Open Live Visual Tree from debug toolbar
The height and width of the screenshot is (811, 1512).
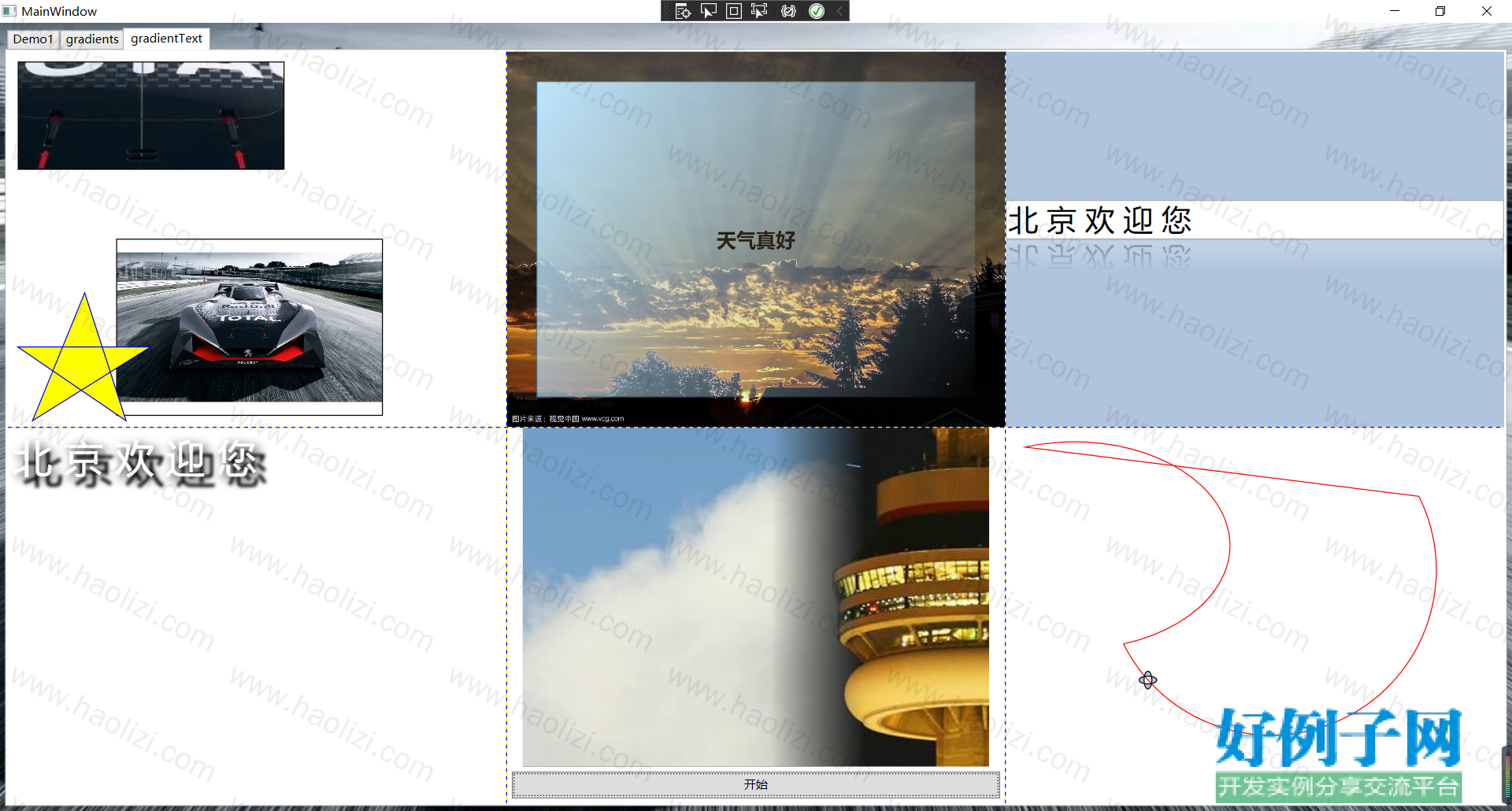pos(683,11)
